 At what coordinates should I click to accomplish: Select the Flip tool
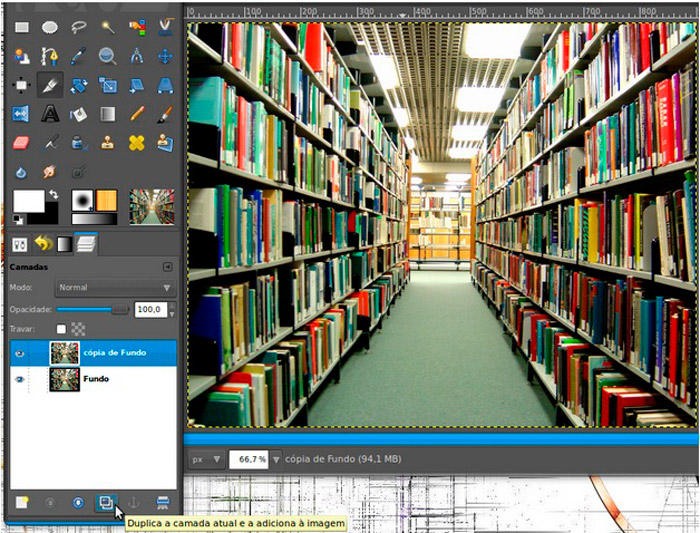click(21, 114)
